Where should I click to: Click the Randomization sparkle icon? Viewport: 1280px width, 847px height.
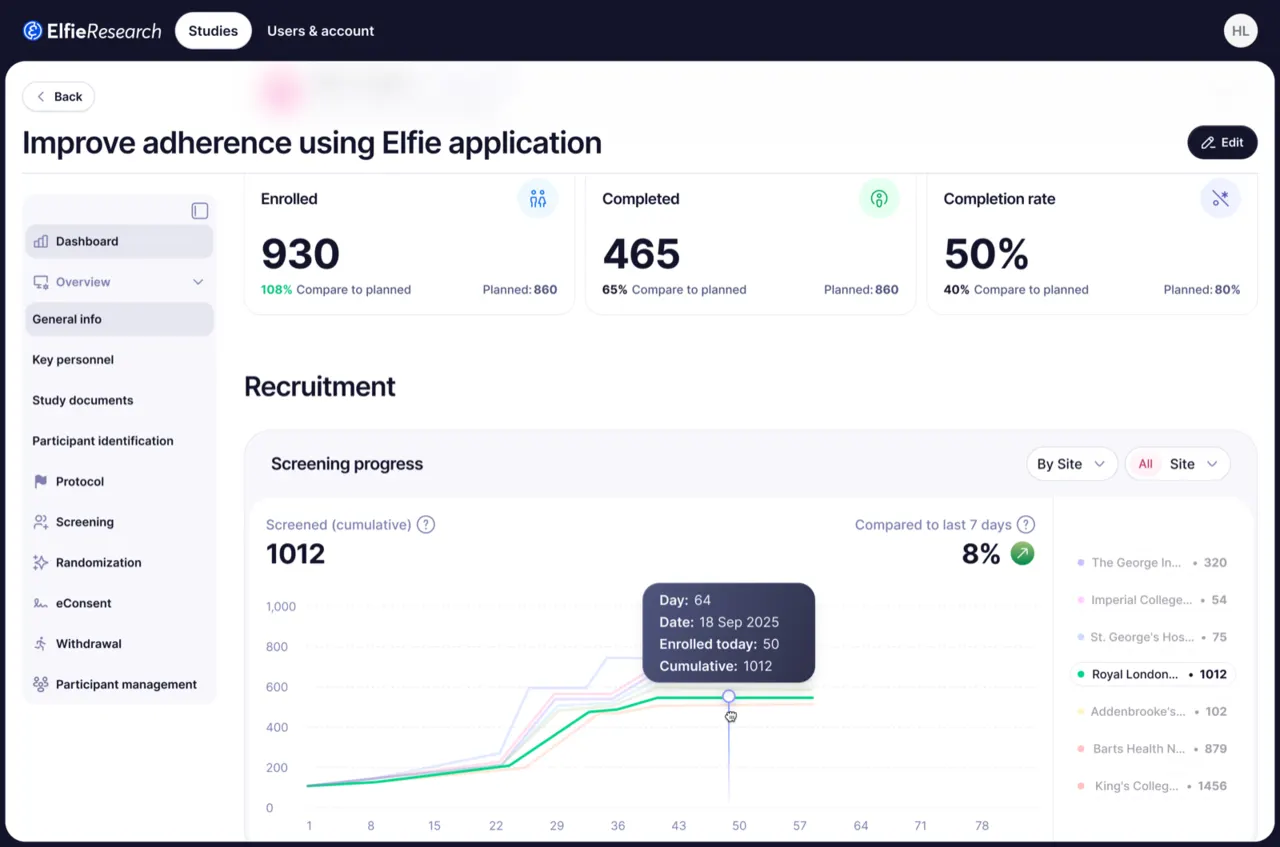click(x=41, y=563)
